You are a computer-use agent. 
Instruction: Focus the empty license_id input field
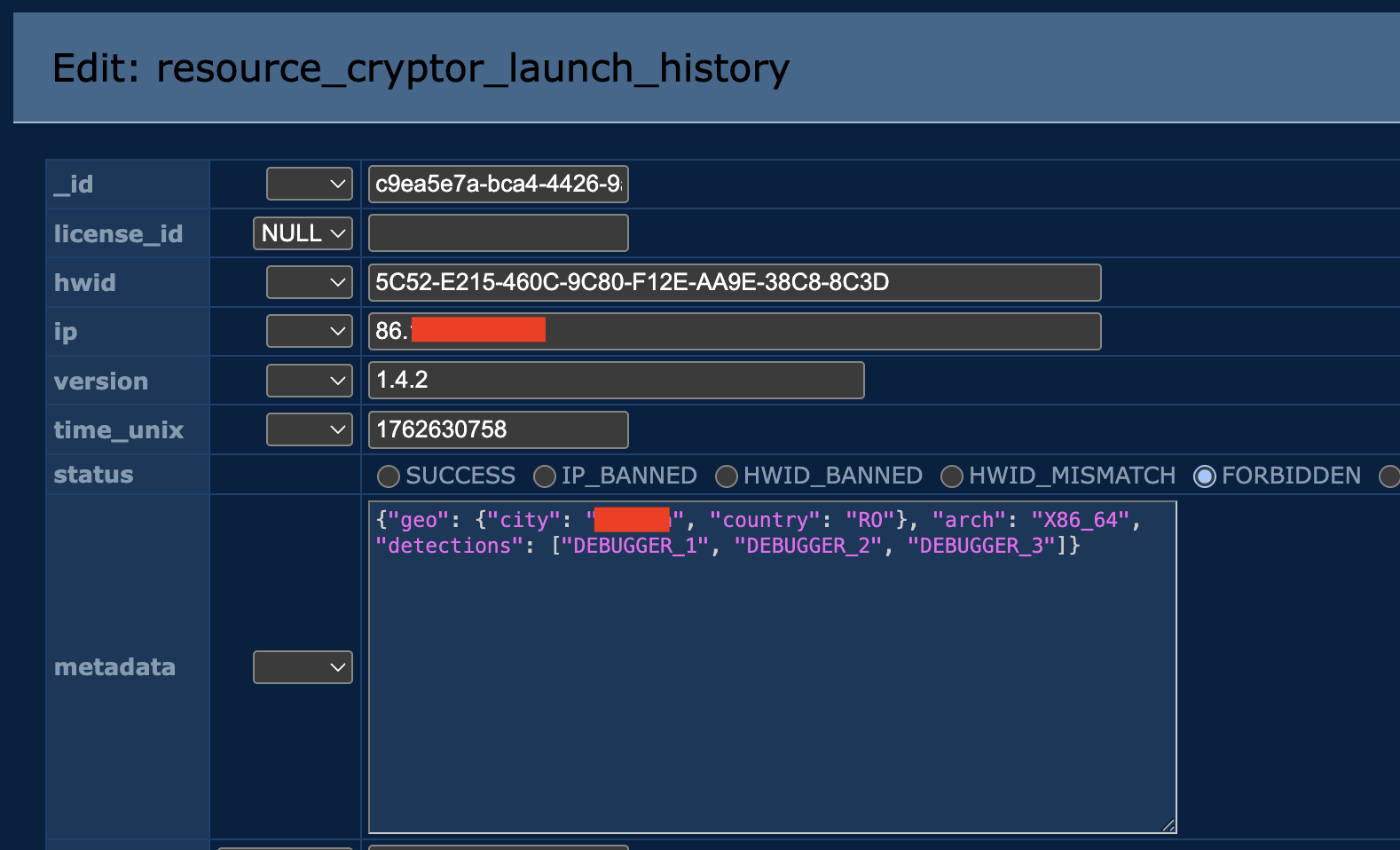[498, 233]
